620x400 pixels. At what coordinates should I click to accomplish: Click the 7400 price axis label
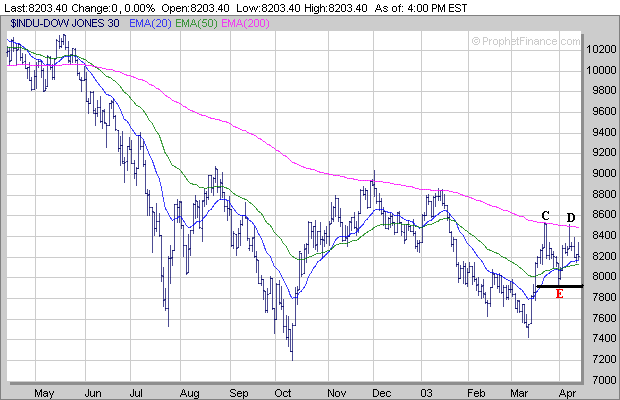click(604, 338)
